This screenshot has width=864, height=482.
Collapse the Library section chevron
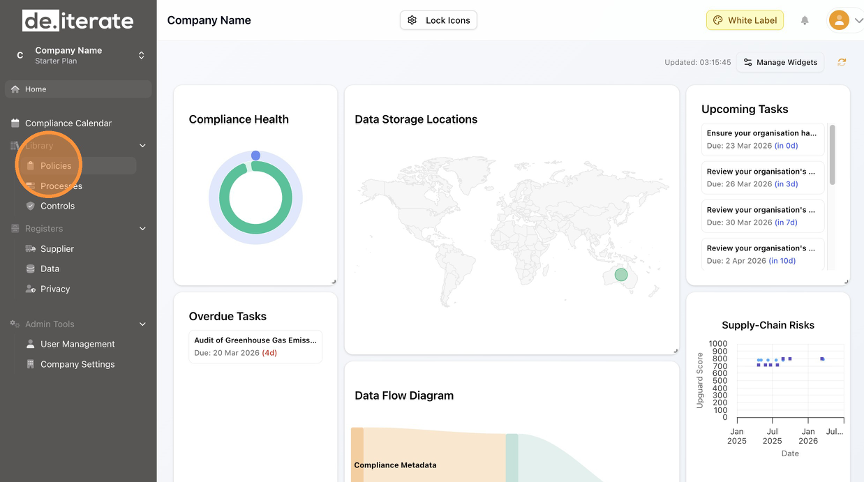[x=142, y=146]
